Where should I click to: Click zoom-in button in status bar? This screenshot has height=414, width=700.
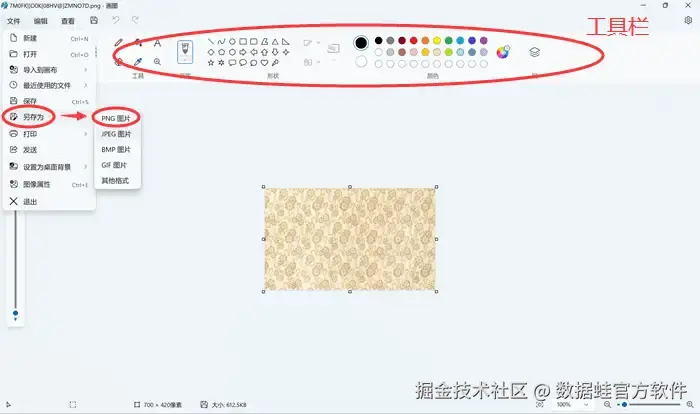point(690,405)
